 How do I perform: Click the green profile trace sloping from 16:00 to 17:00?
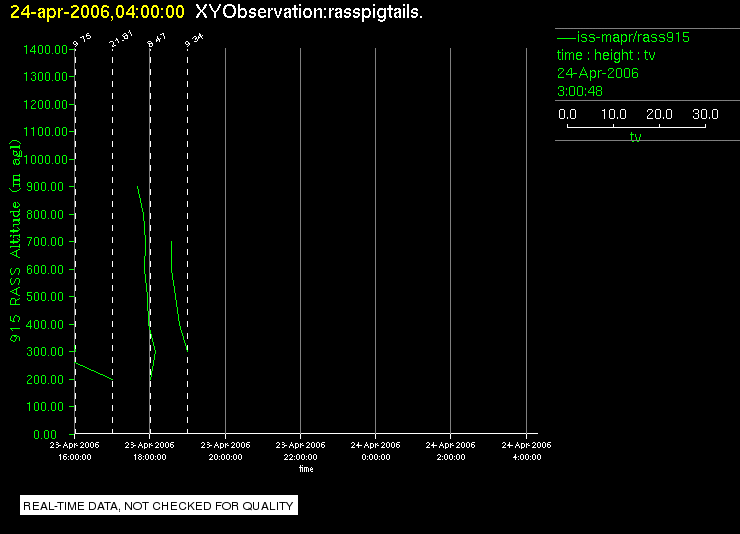[x=94, y=371]
